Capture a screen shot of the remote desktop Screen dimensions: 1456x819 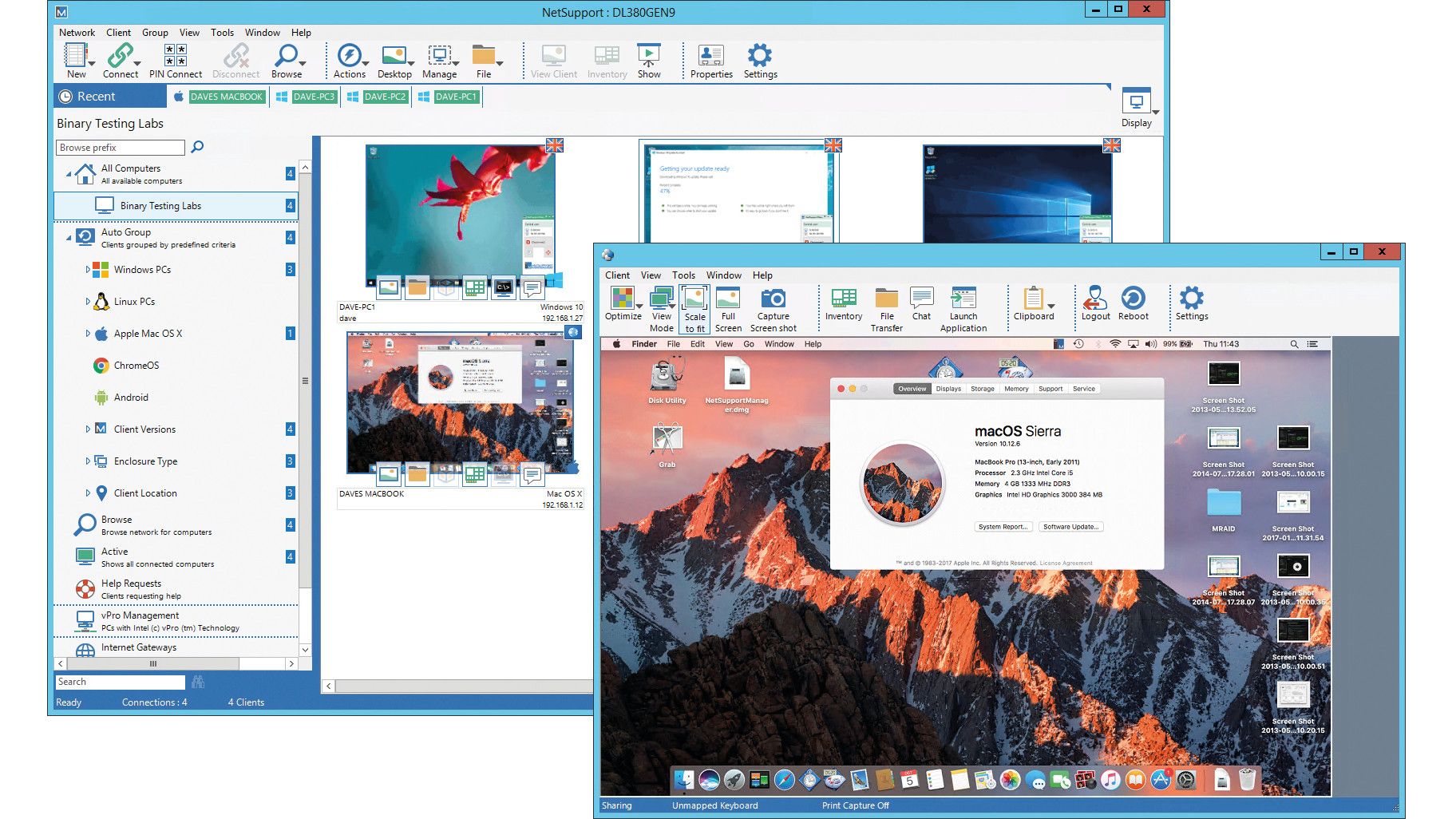click(x=773, y=307)
